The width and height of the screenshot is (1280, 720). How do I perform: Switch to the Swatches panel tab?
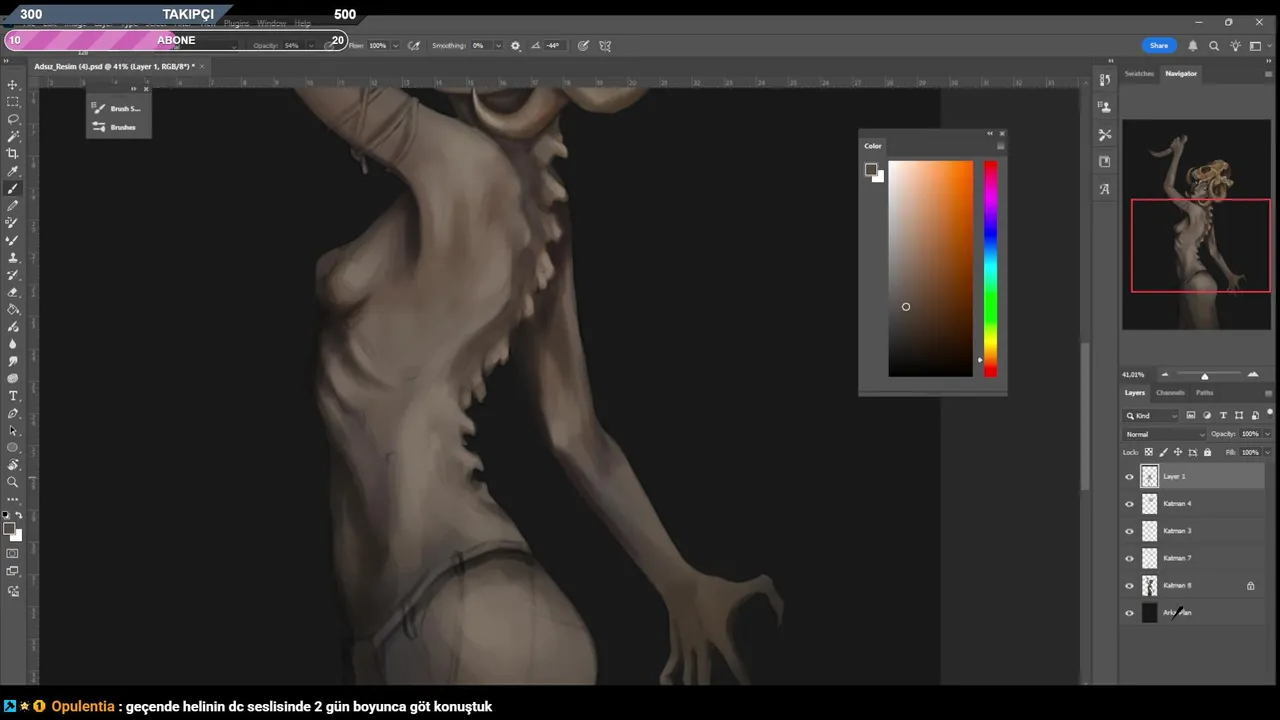click(1139, 73)
